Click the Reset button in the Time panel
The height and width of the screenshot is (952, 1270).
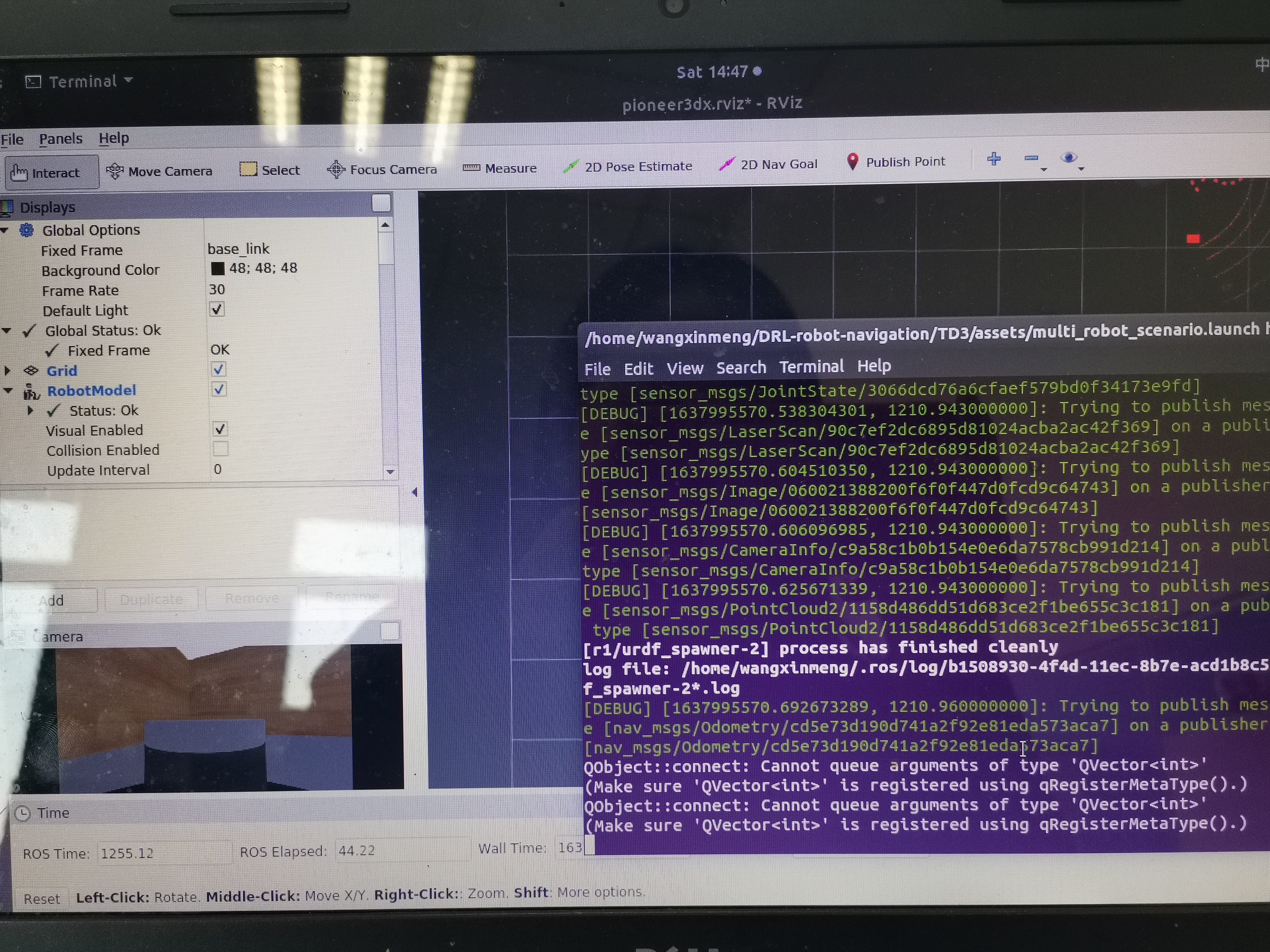pyautogui.click(x=41, y=899)
